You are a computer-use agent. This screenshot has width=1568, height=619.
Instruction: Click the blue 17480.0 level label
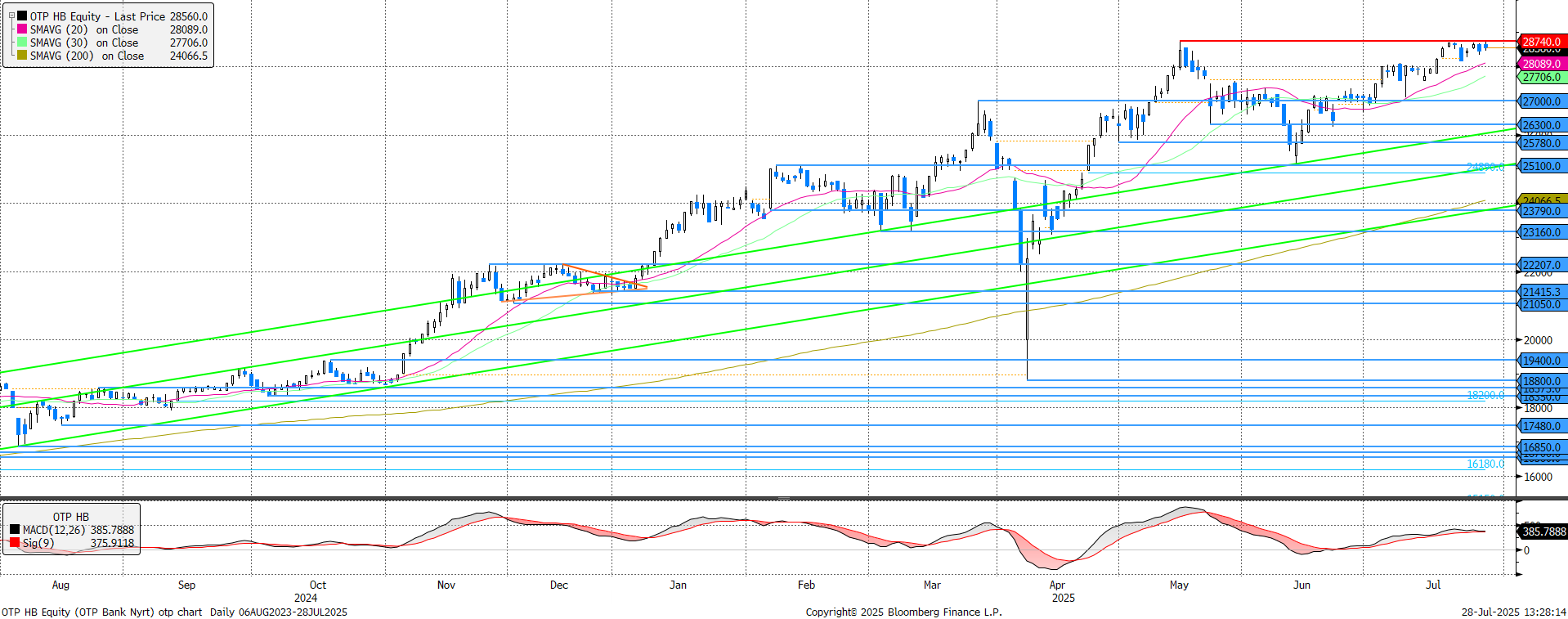coord(1543,425)
